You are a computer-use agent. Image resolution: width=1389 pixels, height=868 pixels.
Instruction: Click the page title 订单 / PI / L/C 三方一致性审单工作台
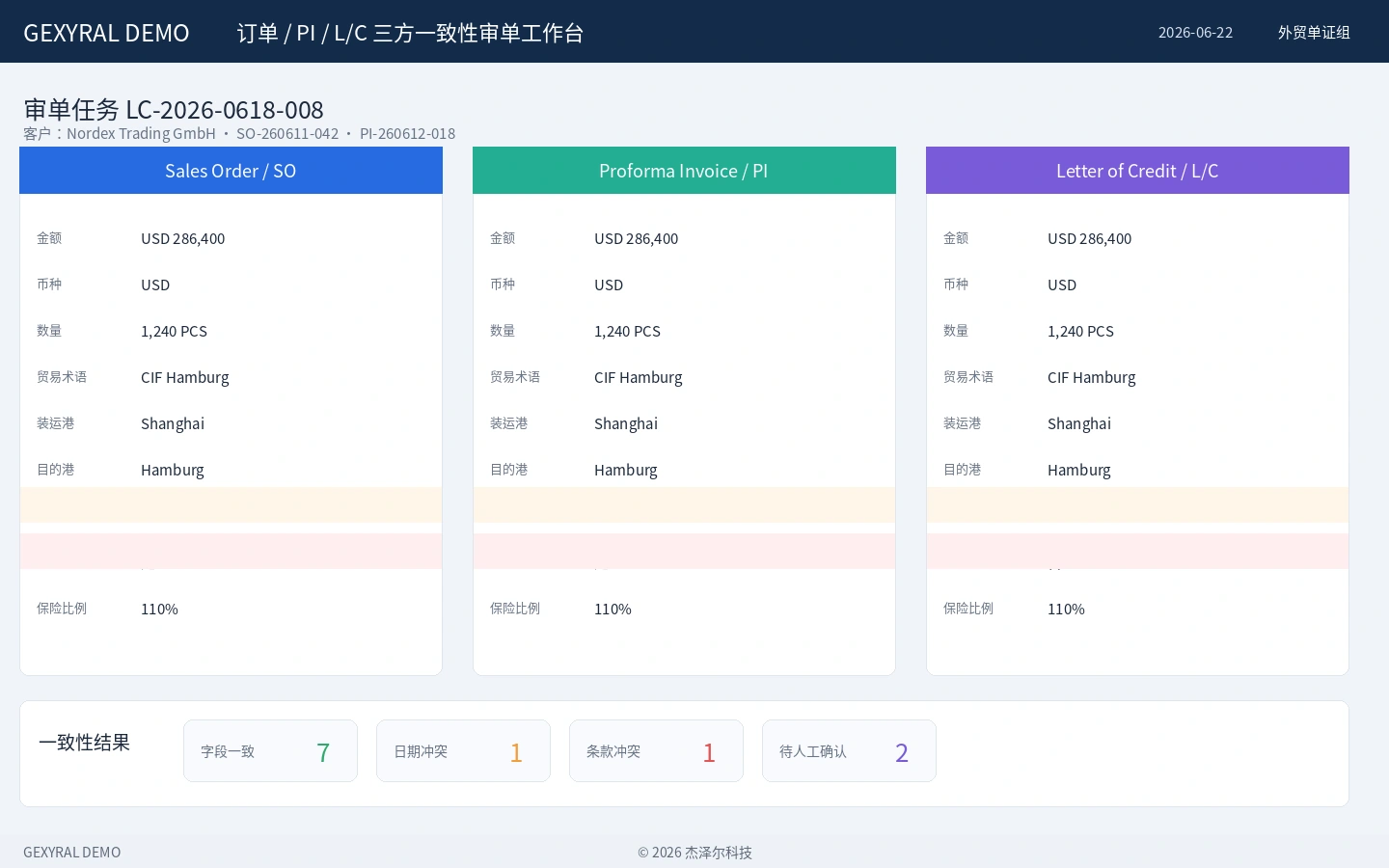pyautogui.click(x=410, y=33)
